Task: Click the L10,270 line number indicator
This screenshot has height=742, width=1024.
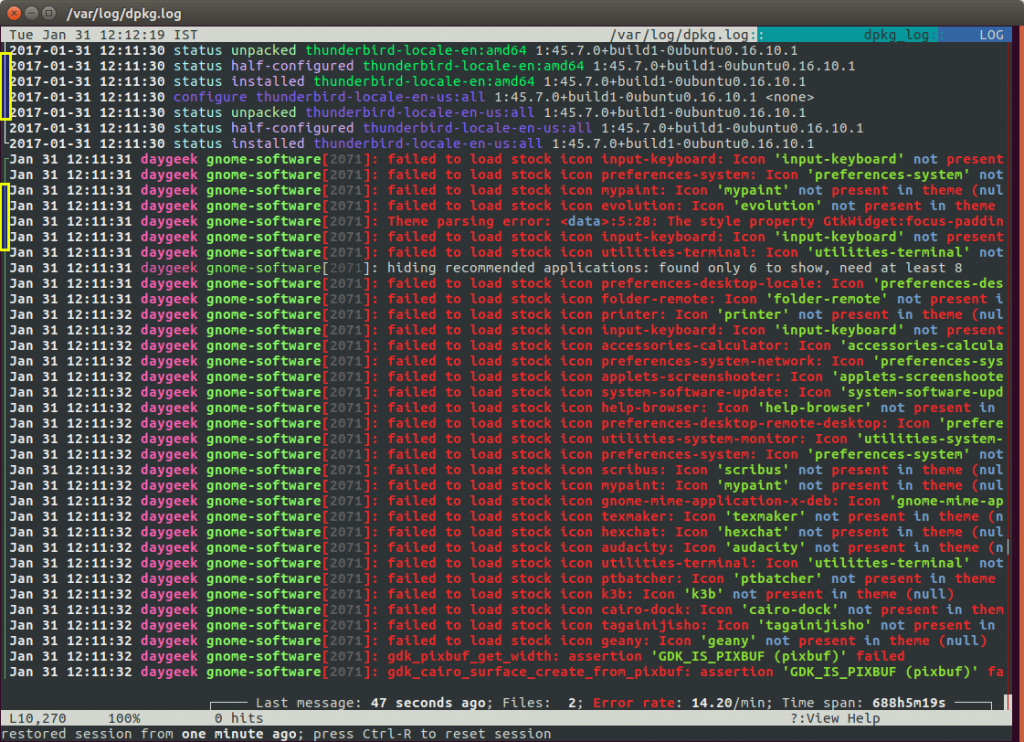Action: (40, 718)
